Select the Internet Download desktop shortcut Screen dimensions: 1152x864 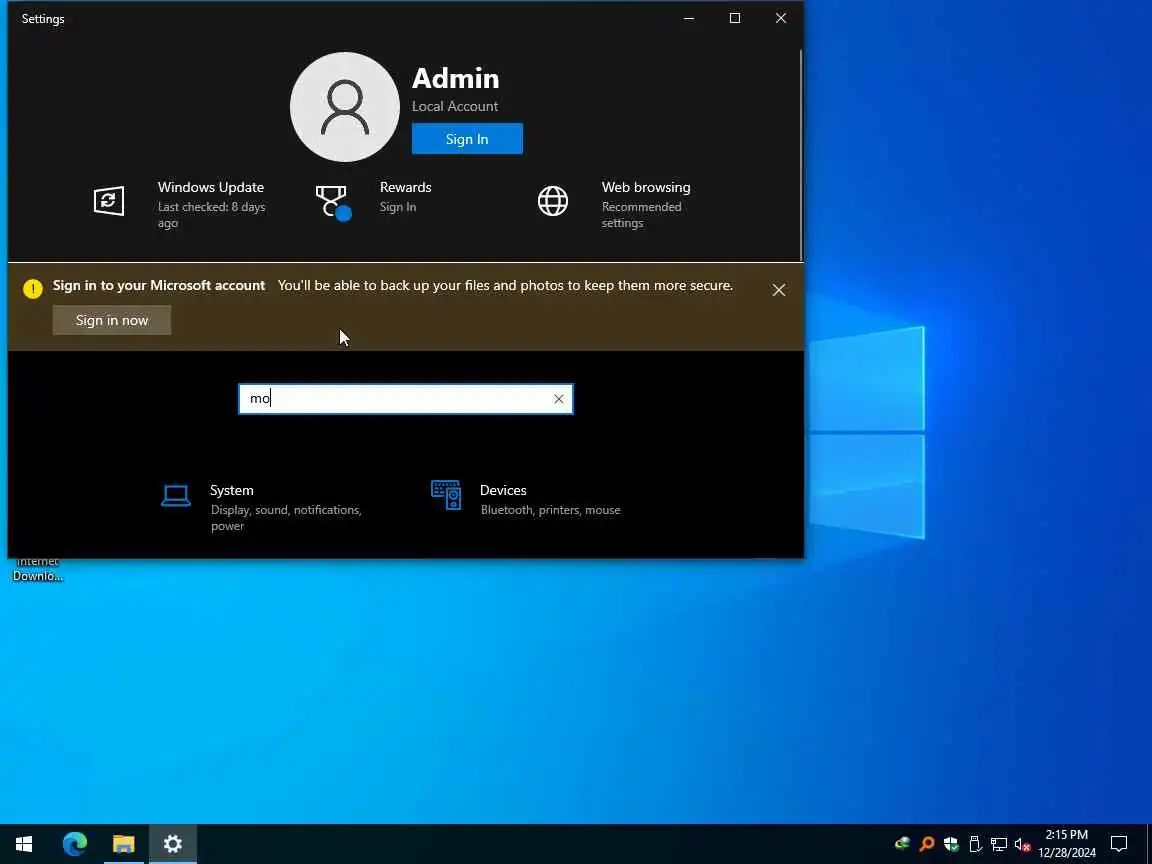(37, 569)
